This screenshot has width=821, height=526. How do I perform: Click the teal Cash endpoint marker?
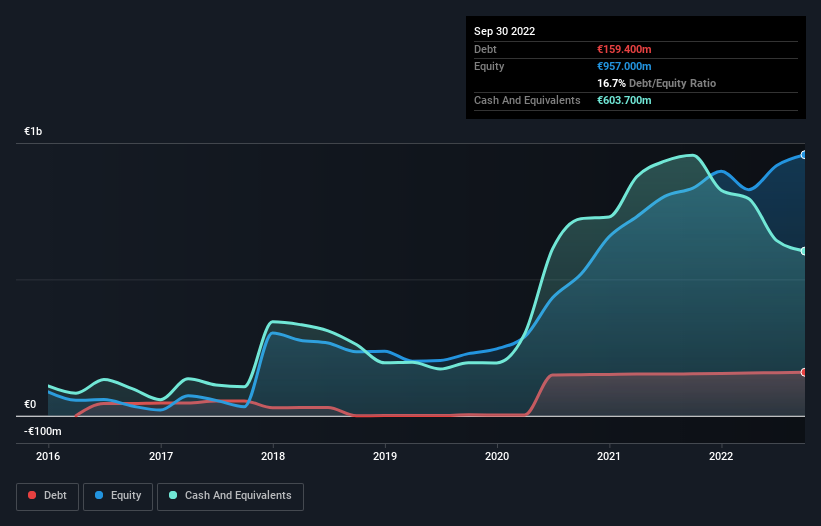804,251
